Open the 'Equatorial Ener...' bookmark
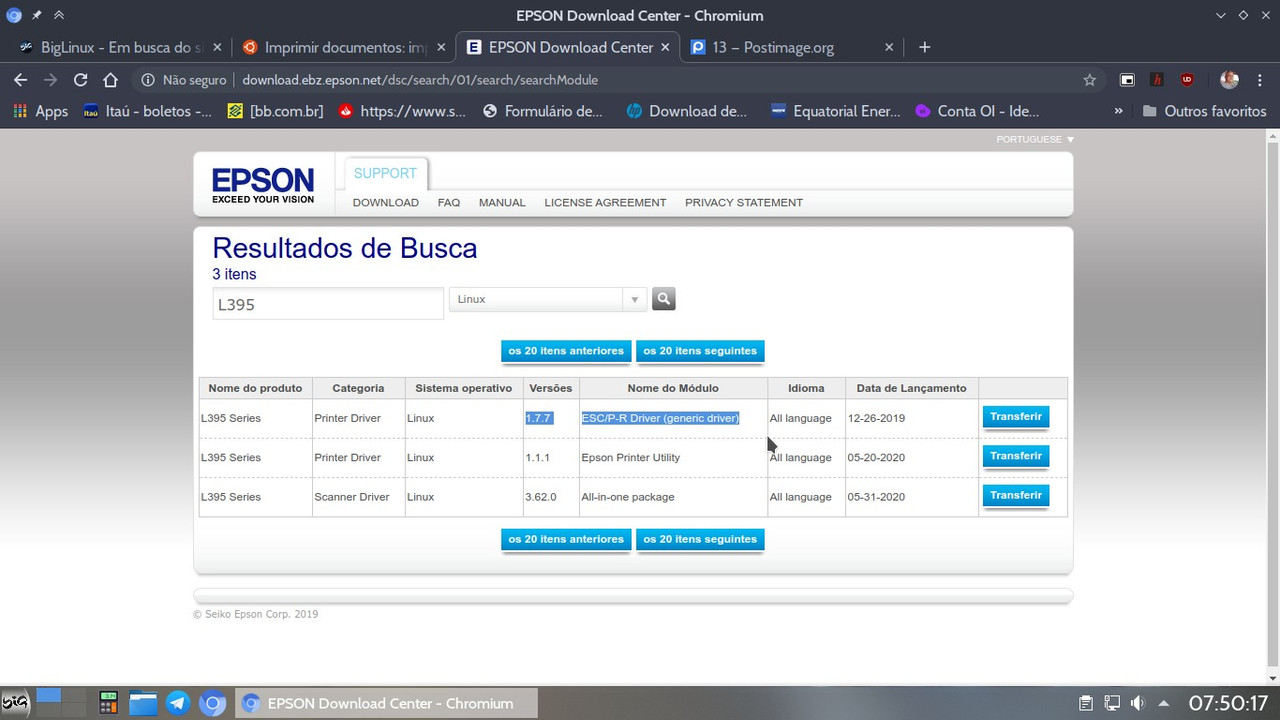Screen dimensions: 1280x720 (836, 111)
